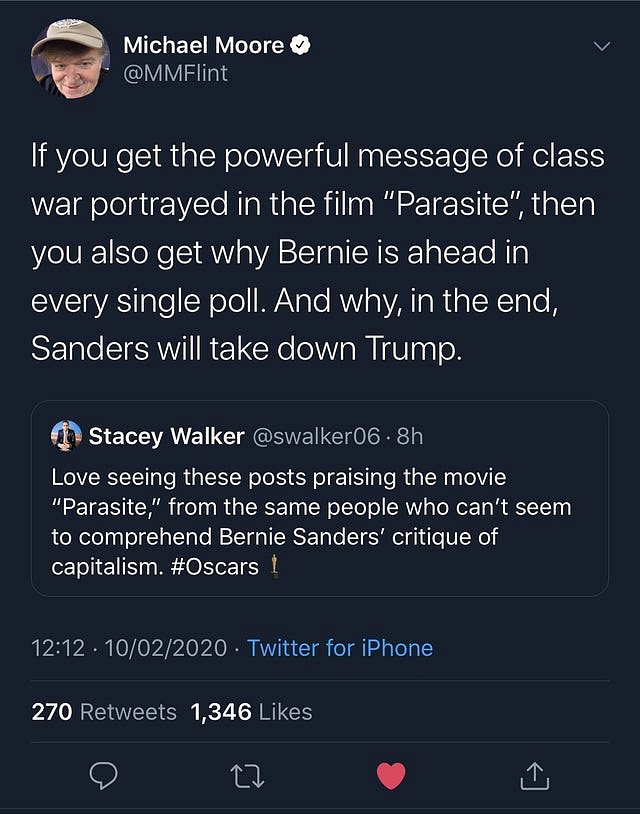Unlike the tweet via the red heart
This screenshot has height=814, width=640.
[x=391, y=775]
